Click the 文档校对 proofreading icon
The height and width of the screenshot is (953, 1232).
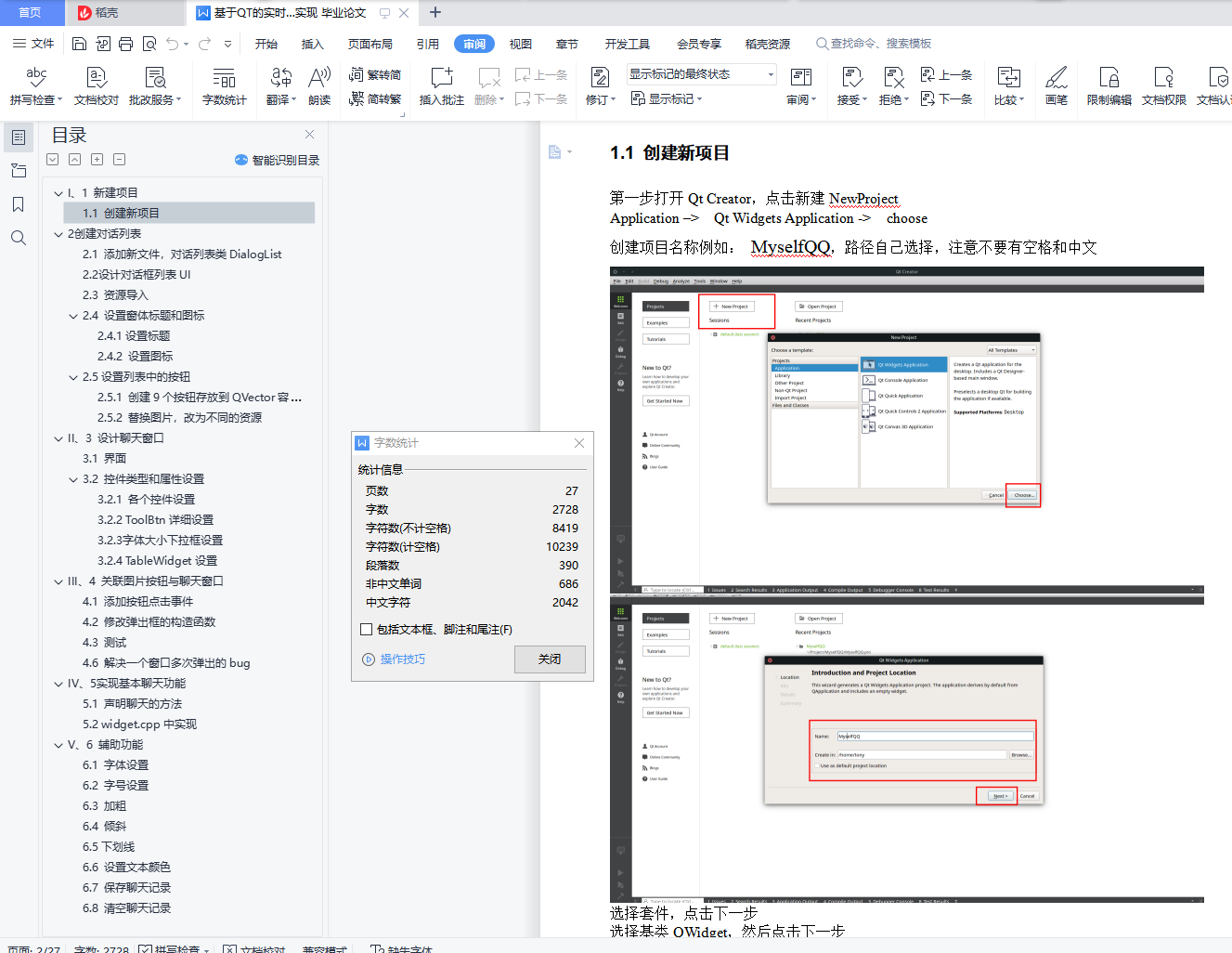point(97,85)
